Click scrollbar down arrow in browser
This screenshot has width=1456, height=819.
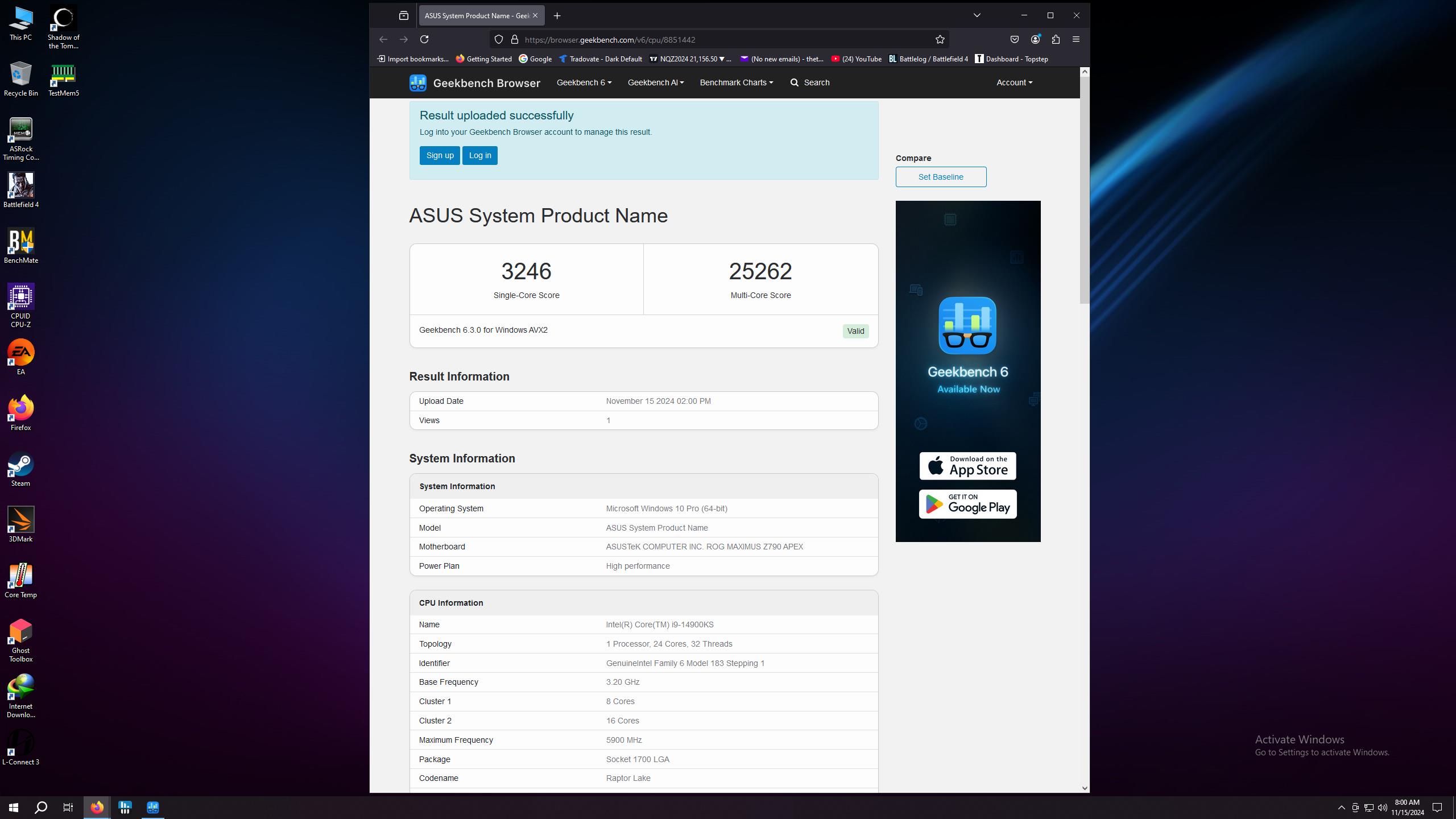click(1085, 788)
